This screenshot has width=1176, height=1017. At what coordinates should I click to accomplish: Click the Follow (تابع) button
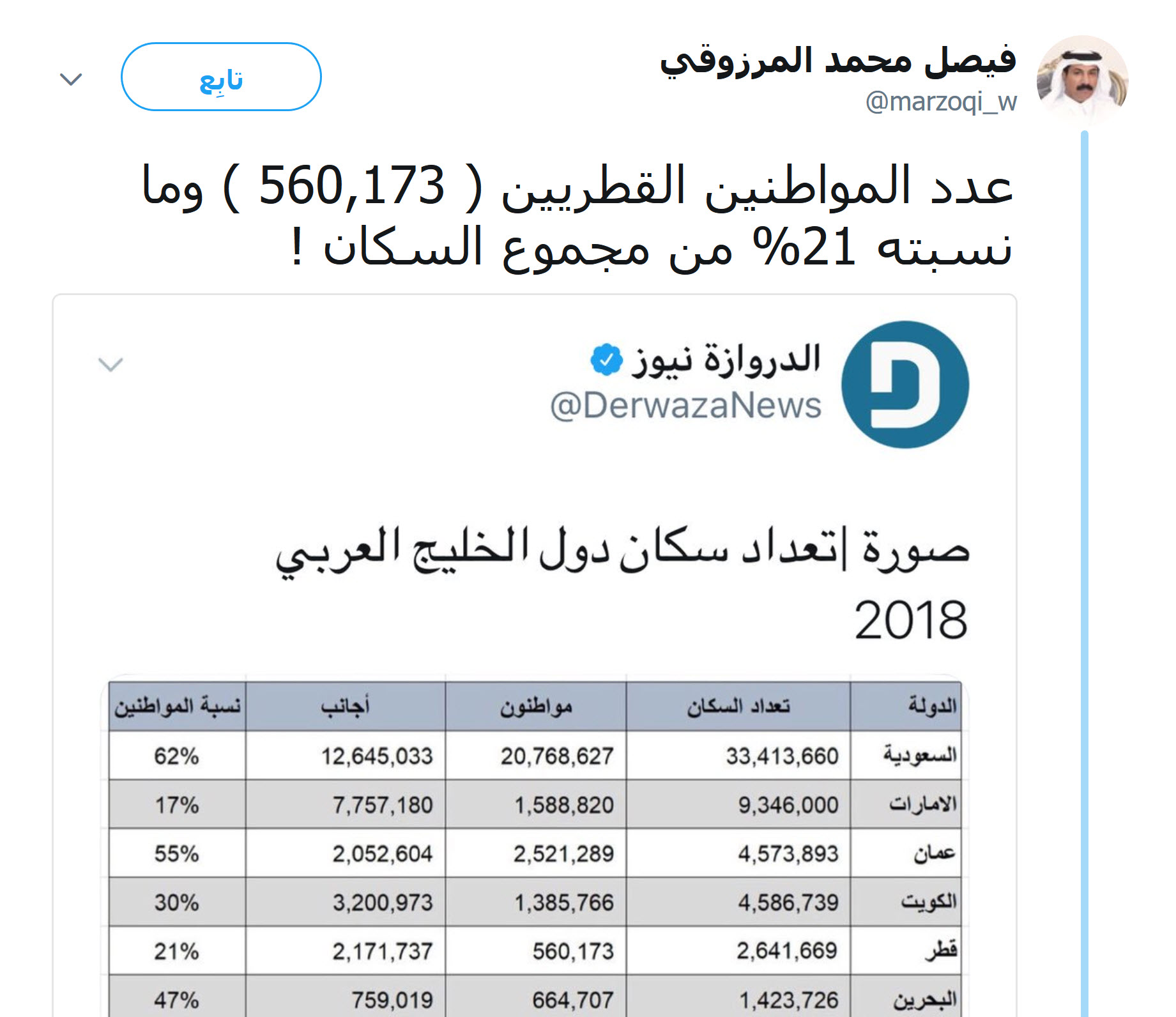coord(221,77)
